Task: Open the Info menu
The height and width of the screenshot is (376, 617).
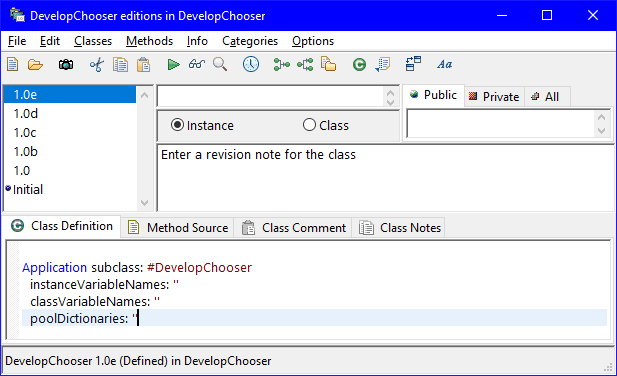Action: tap(197, 41)
